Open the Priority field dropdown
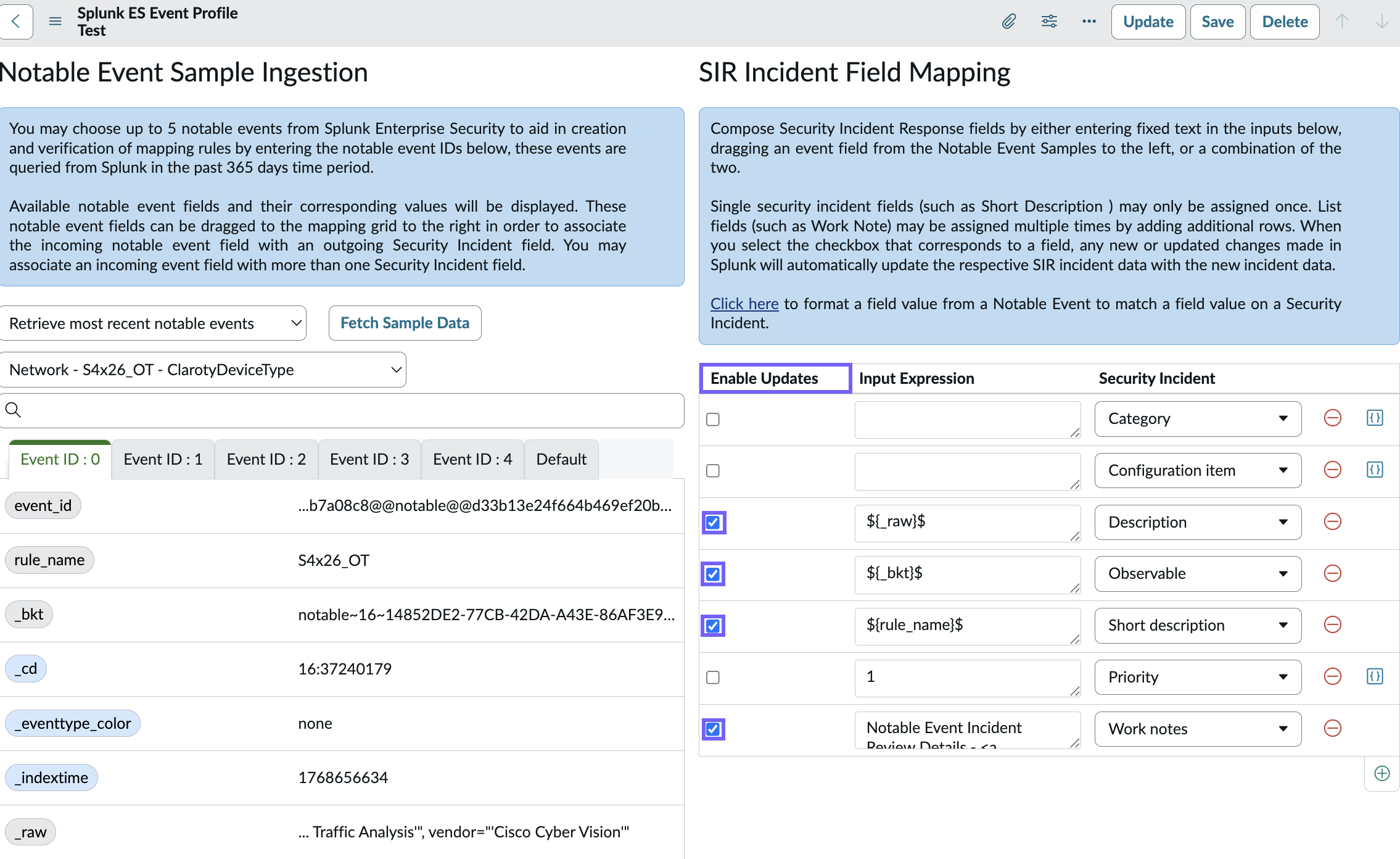The image size is (1400, 859). [1198, 677]
